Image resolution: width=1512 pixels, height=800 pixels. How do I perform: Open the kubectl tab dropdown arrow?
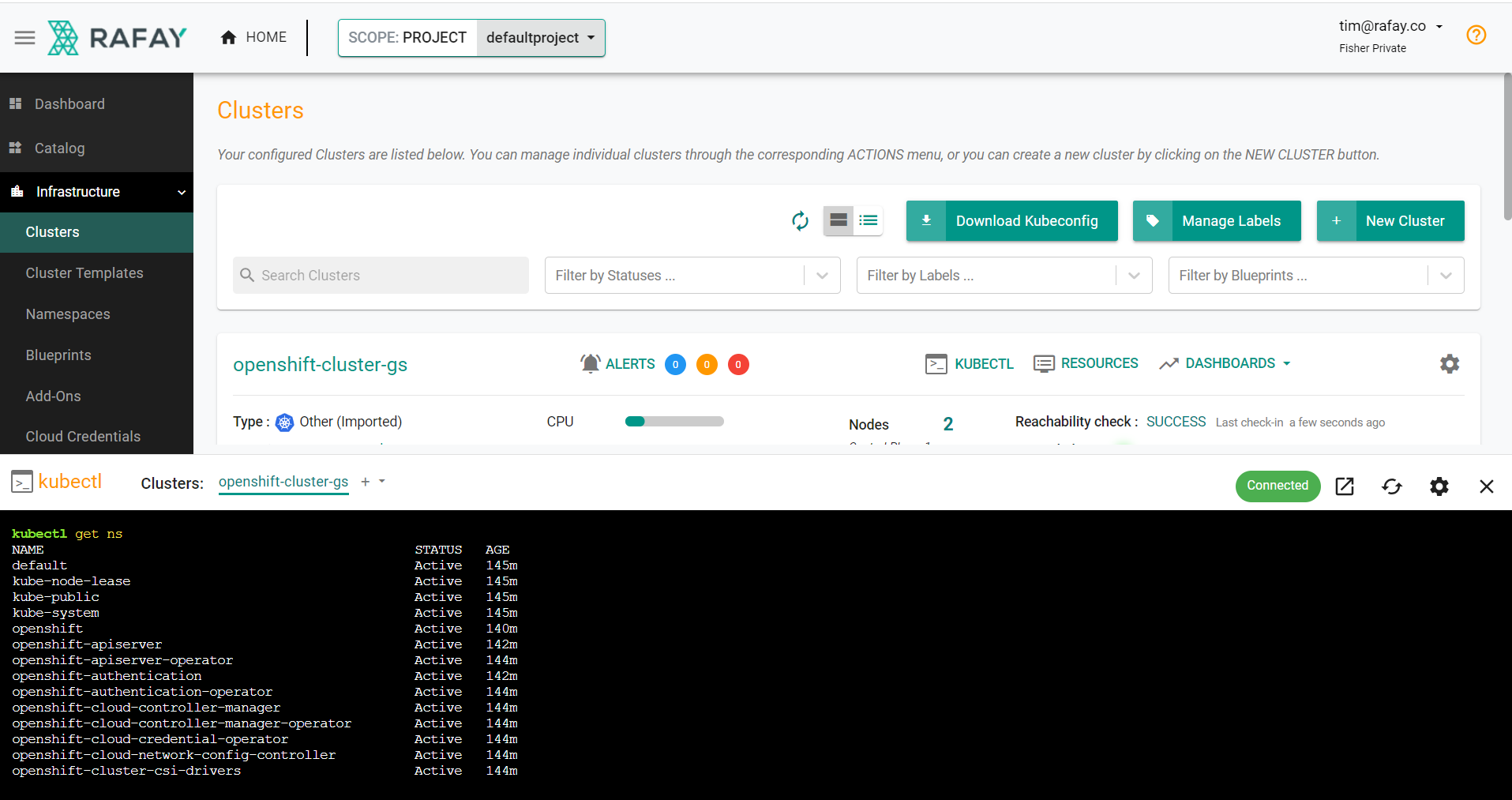[x=382, y=481]
